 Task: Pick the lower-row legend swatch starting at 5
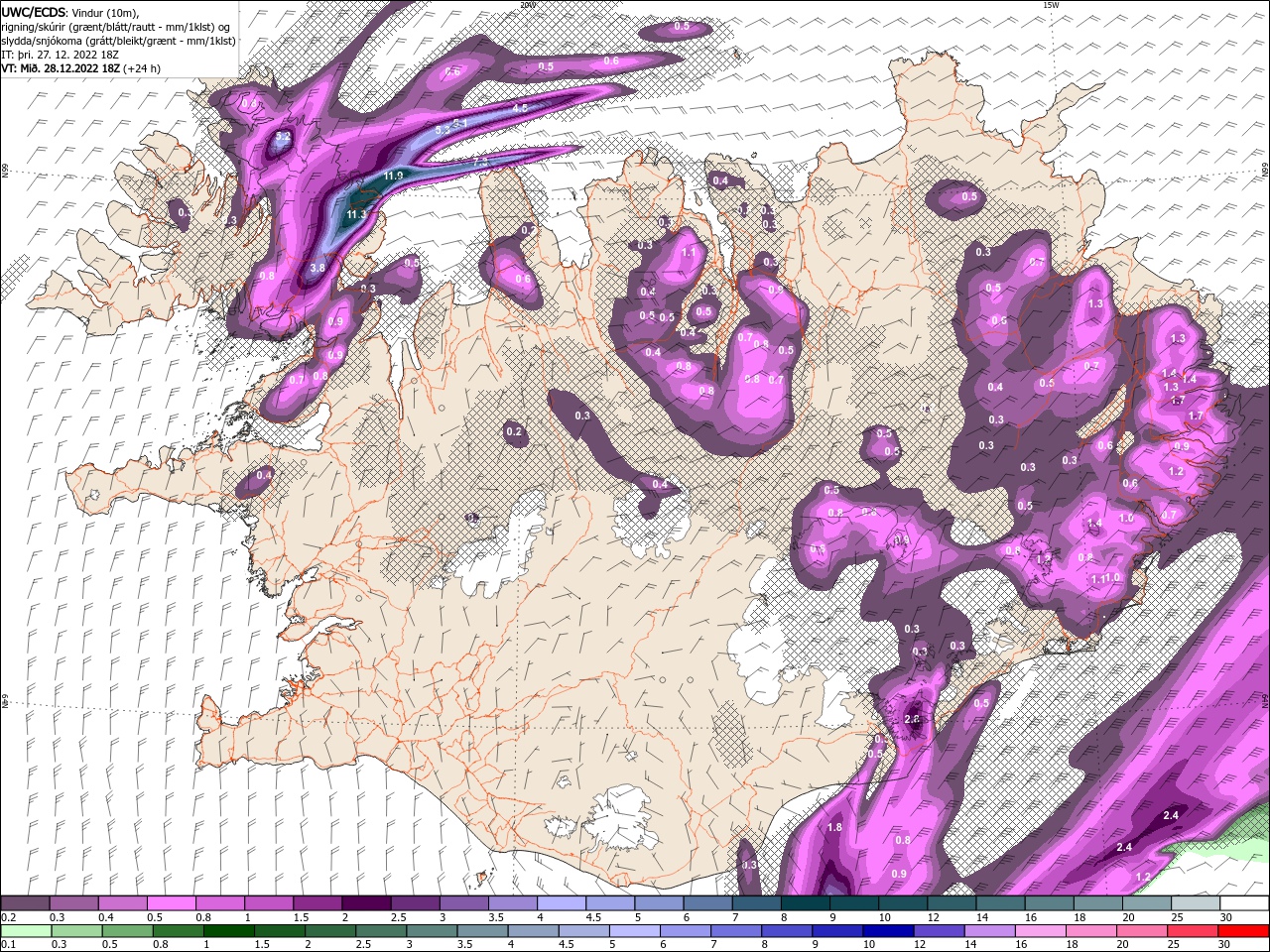pyautogui.click(x=636, y=930)
